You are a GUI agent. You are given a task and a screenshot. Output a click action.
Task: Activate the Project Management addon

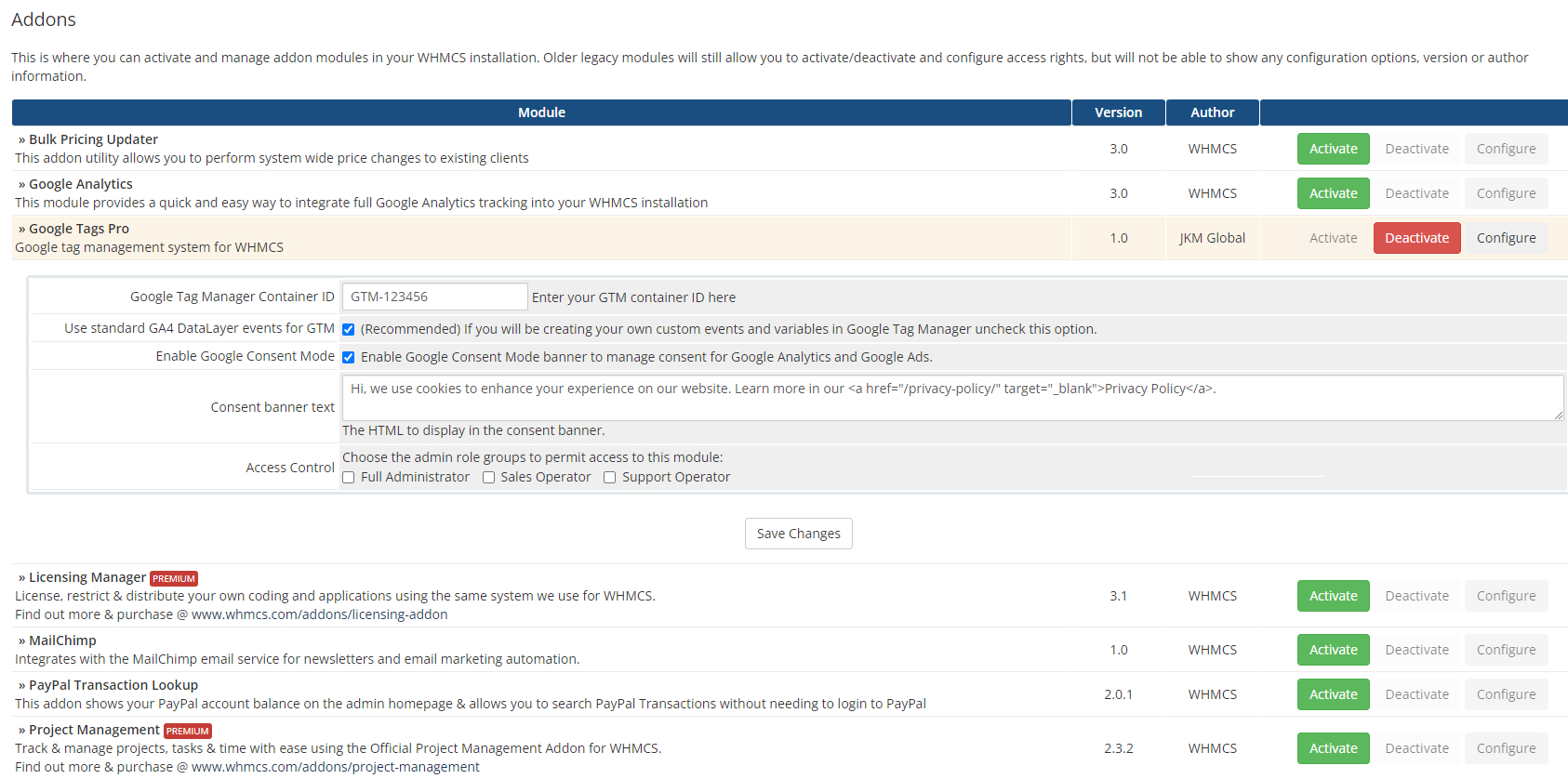1333,748
